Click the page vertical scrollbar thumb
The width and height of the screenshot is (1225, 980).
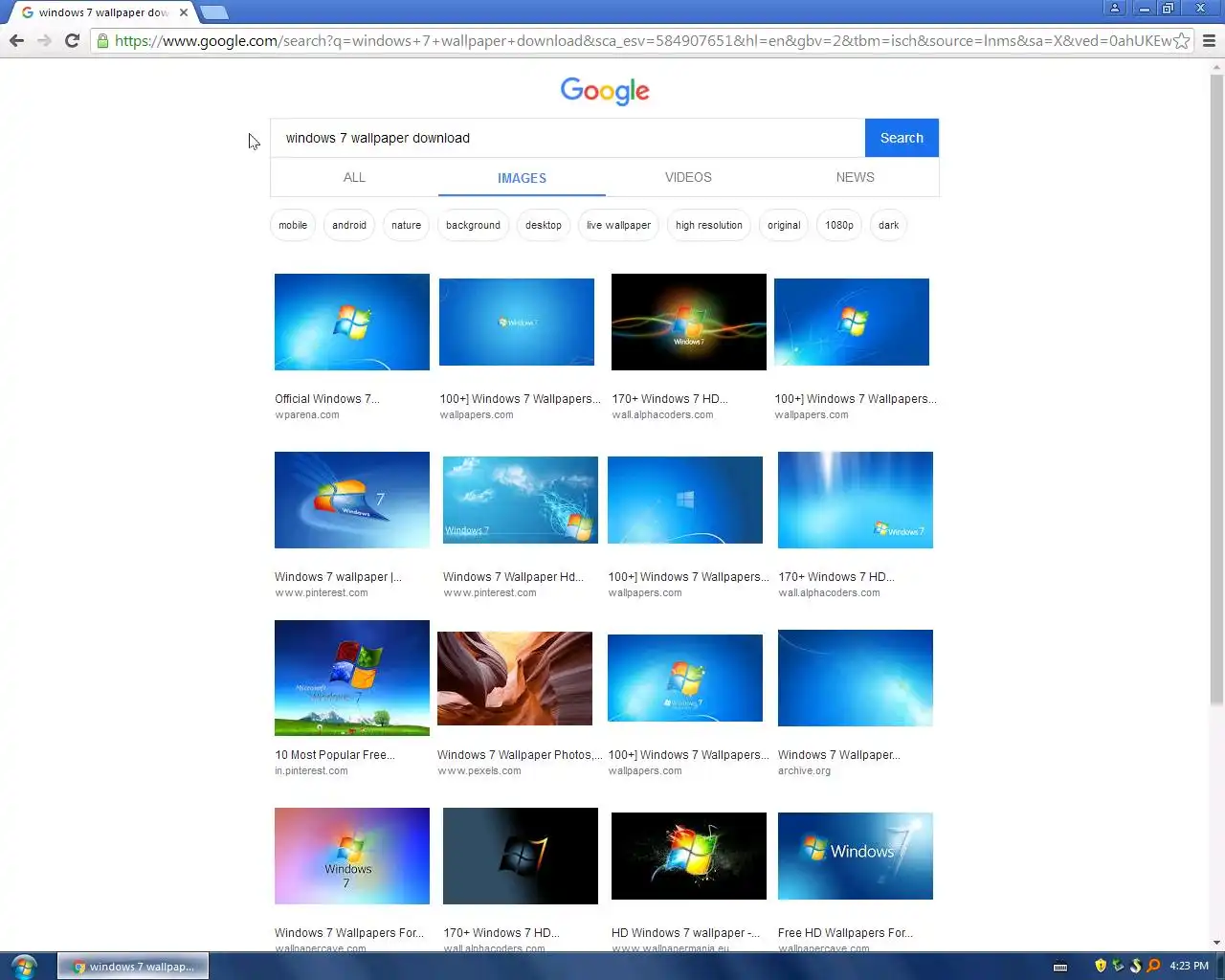point(1216,390)
